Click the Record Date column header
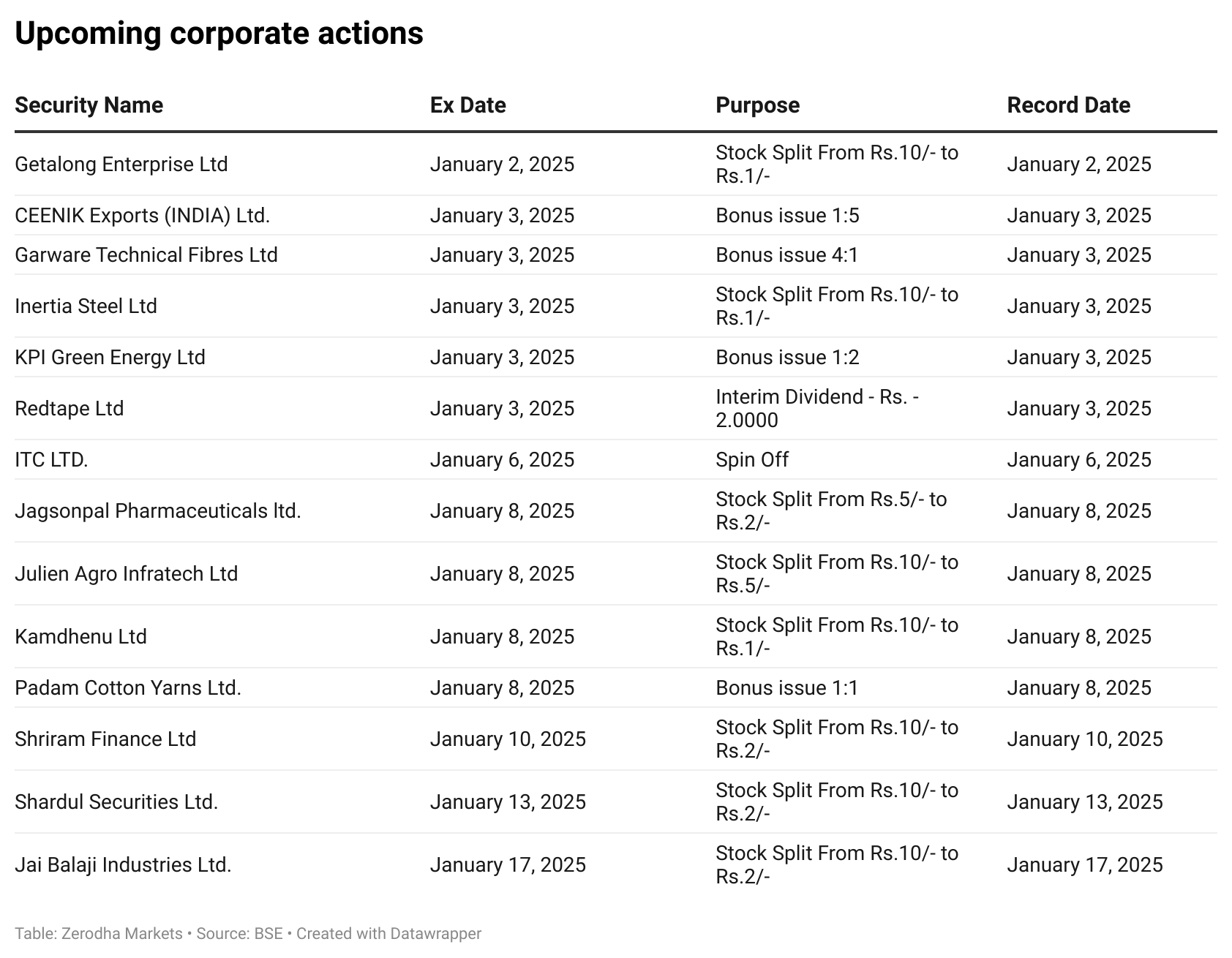This screenshot has height=958, width=1232. (x=1068, y=105)
